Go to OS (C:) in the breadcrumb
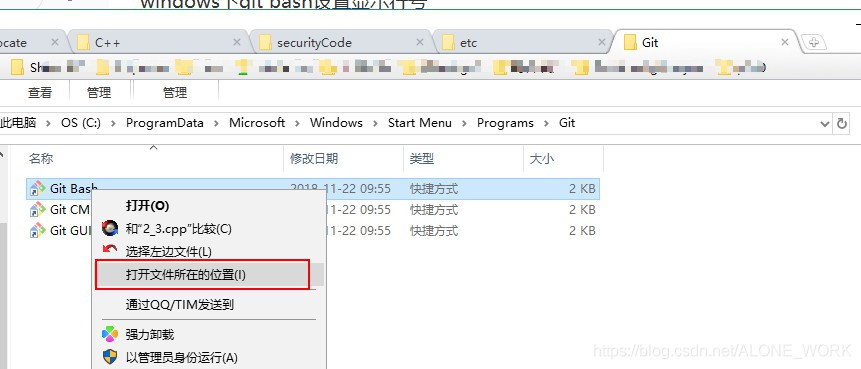The image size is (861, 369). [x=81, y=123]
